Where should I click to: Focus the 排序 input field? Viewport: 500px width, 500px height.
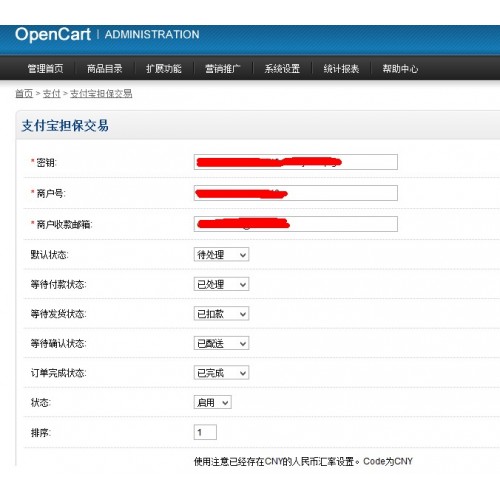click(x=205, y=432)
